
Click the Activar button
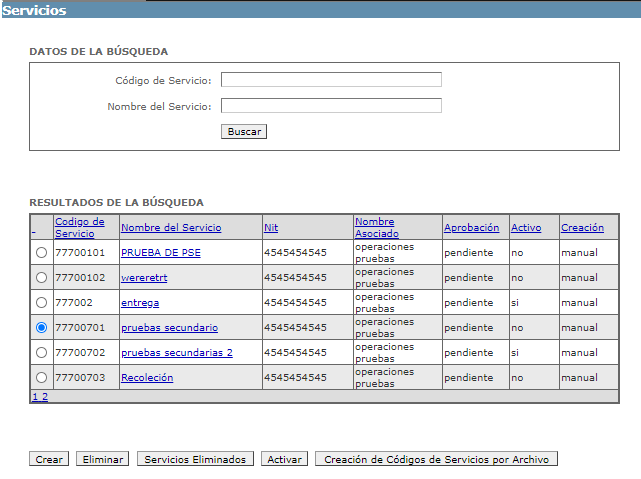click(x=284, y=459)
